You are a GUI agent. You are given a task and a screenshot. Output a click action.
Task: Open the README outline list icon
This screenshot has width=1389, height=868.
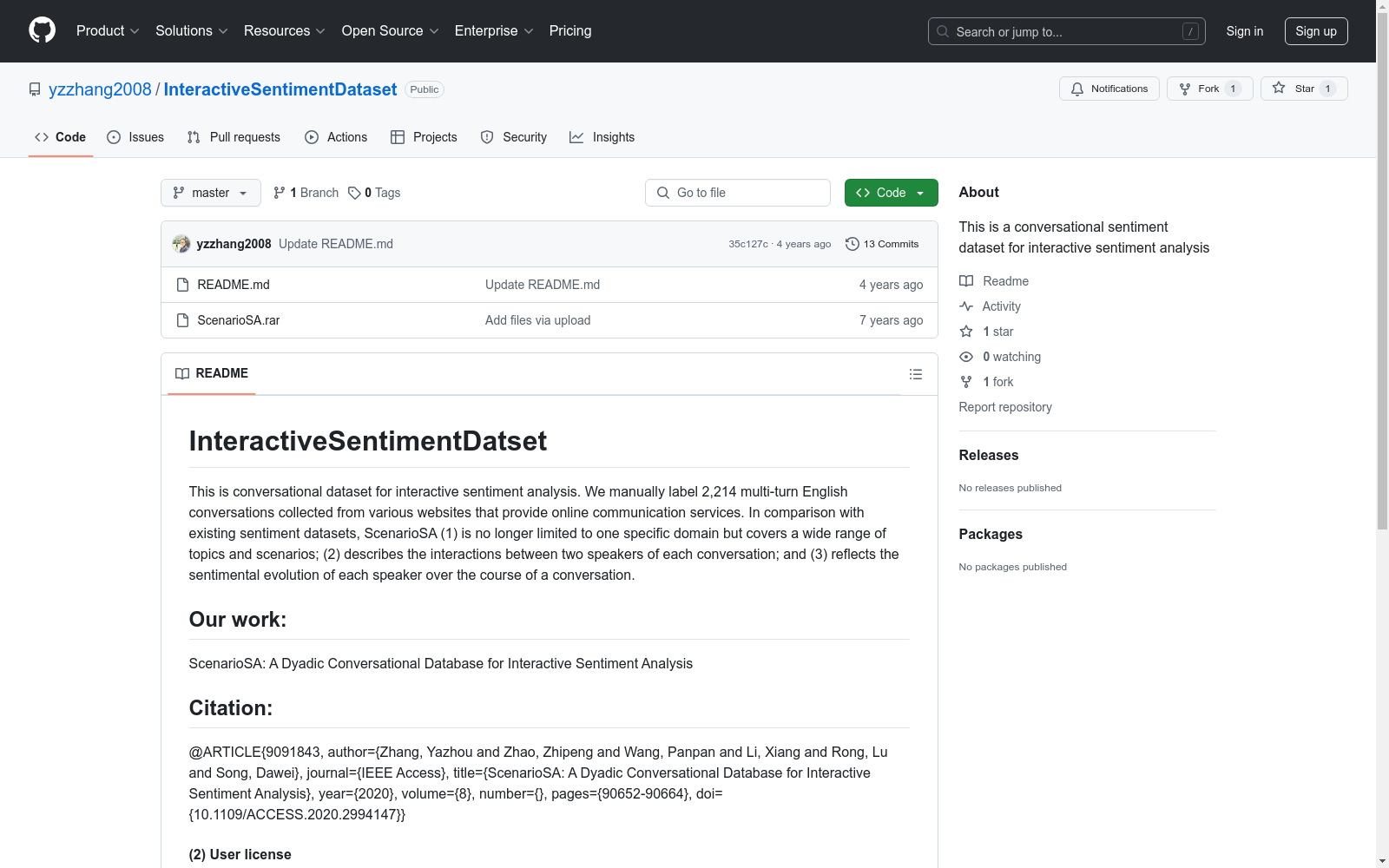coord(915,374)
